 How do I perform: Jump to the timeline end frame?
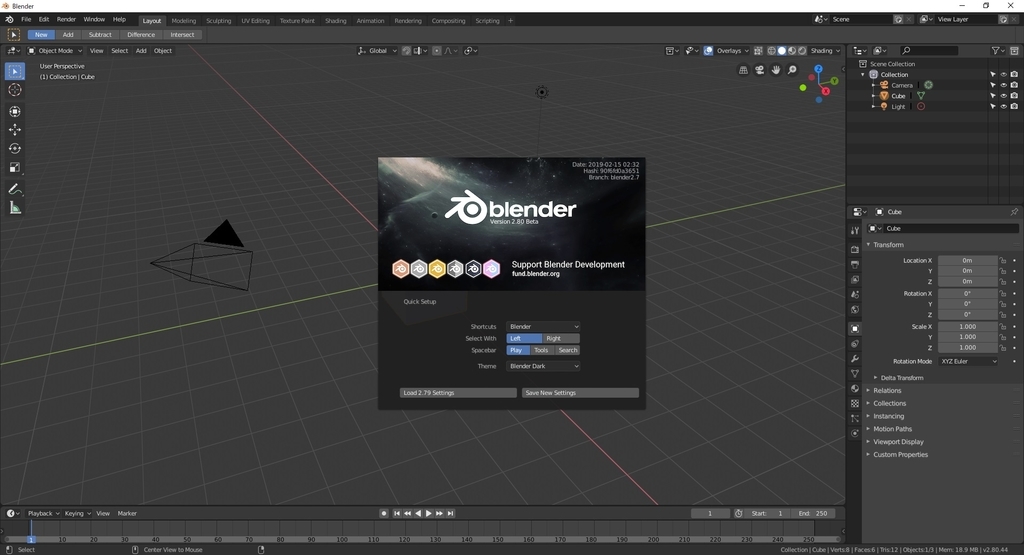(450, 513)
